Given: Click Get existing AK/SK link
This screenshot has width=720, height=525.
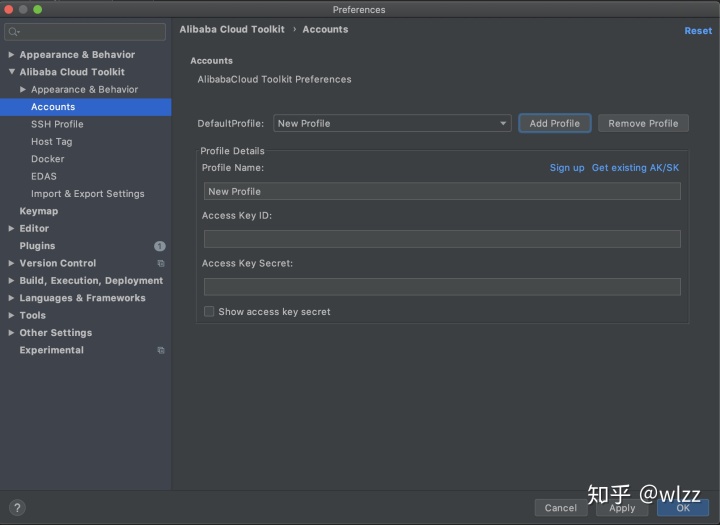Looking at the screenshot, I should click(635, 168).
